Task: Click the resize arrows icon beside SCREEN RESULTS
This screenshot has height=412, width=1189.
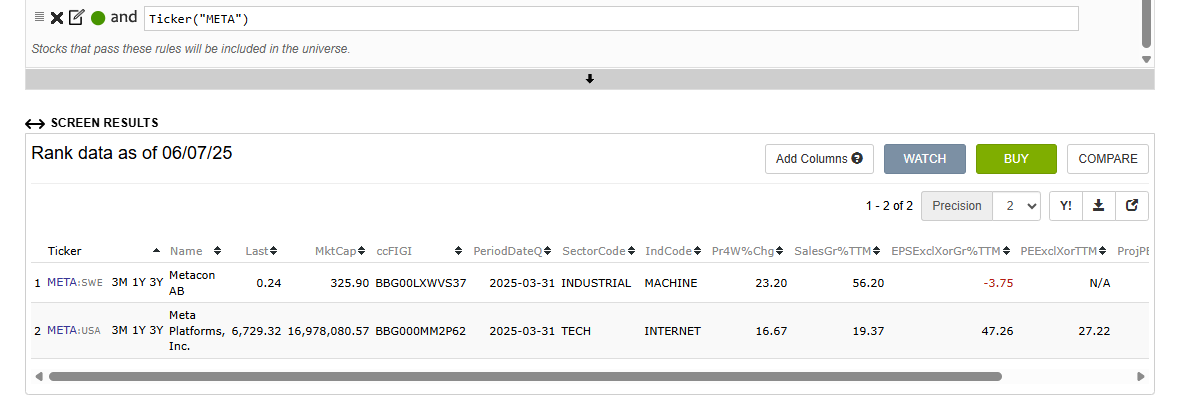Action: [35, 124]
